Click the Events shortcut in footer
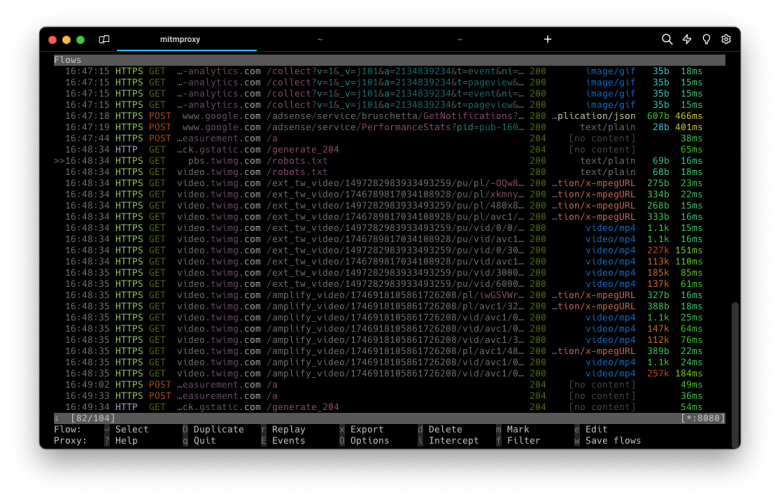 pos(289,440)
